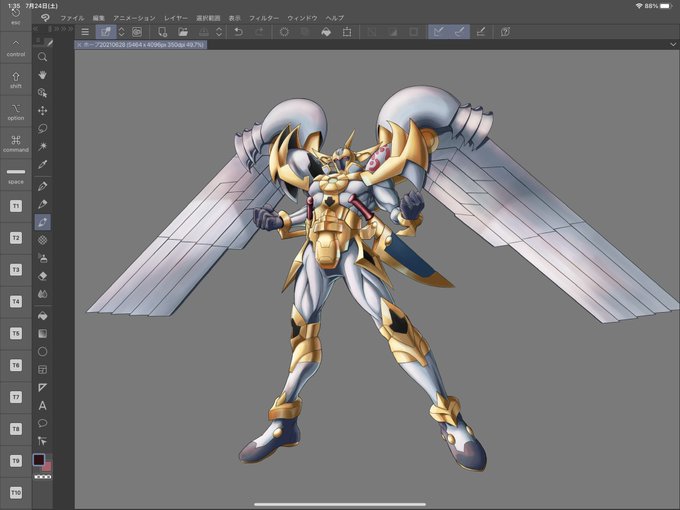This screenshot has width=680, height=510.
Task: Toggle the control modifier key
Action: [16, 48]
